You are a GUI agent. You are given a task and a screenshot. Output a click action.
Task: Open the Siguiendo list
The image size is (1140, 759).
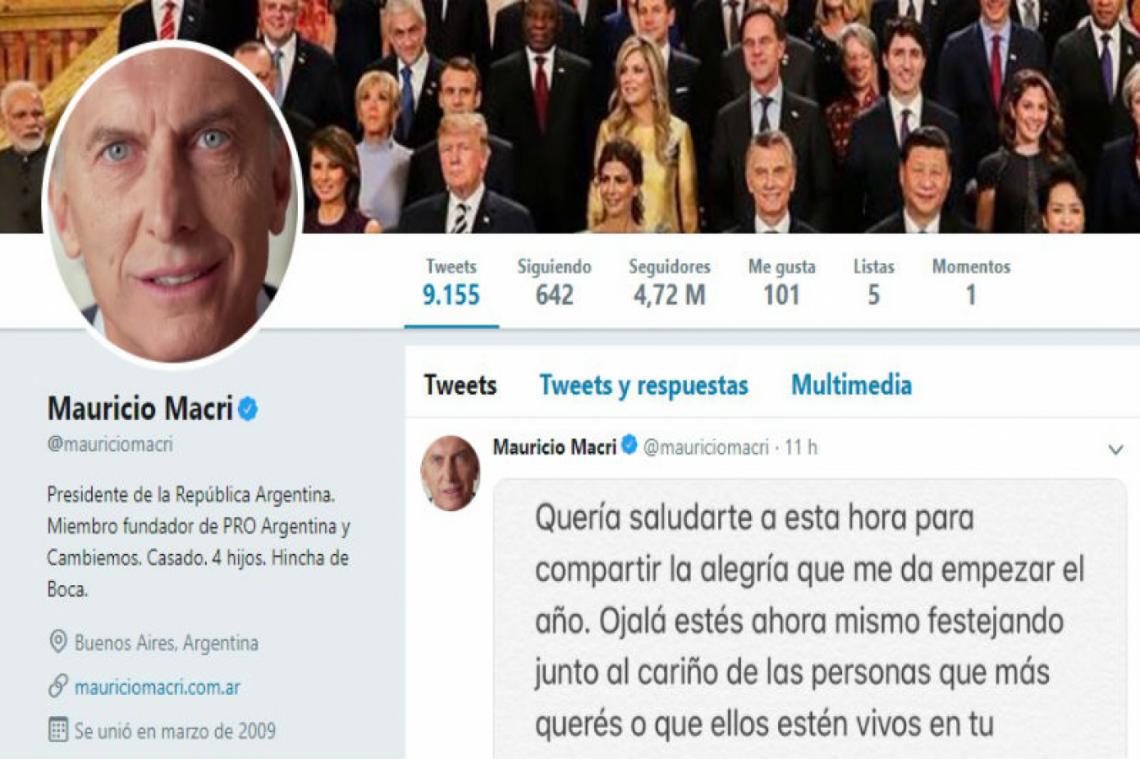[554, 282]
